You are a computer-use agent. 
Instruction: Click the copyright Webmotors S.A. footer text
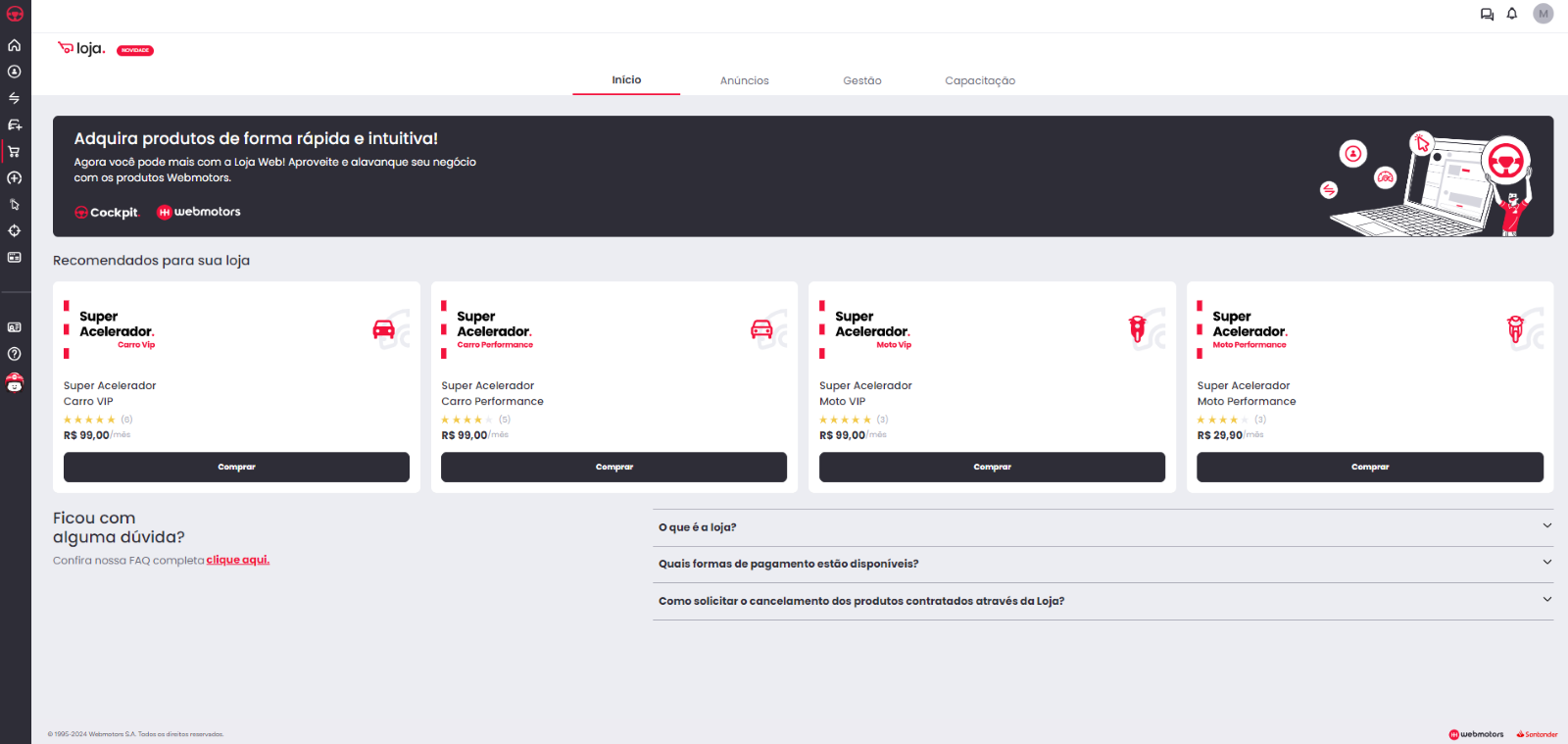pyautogui.click(x=135, y=734)
